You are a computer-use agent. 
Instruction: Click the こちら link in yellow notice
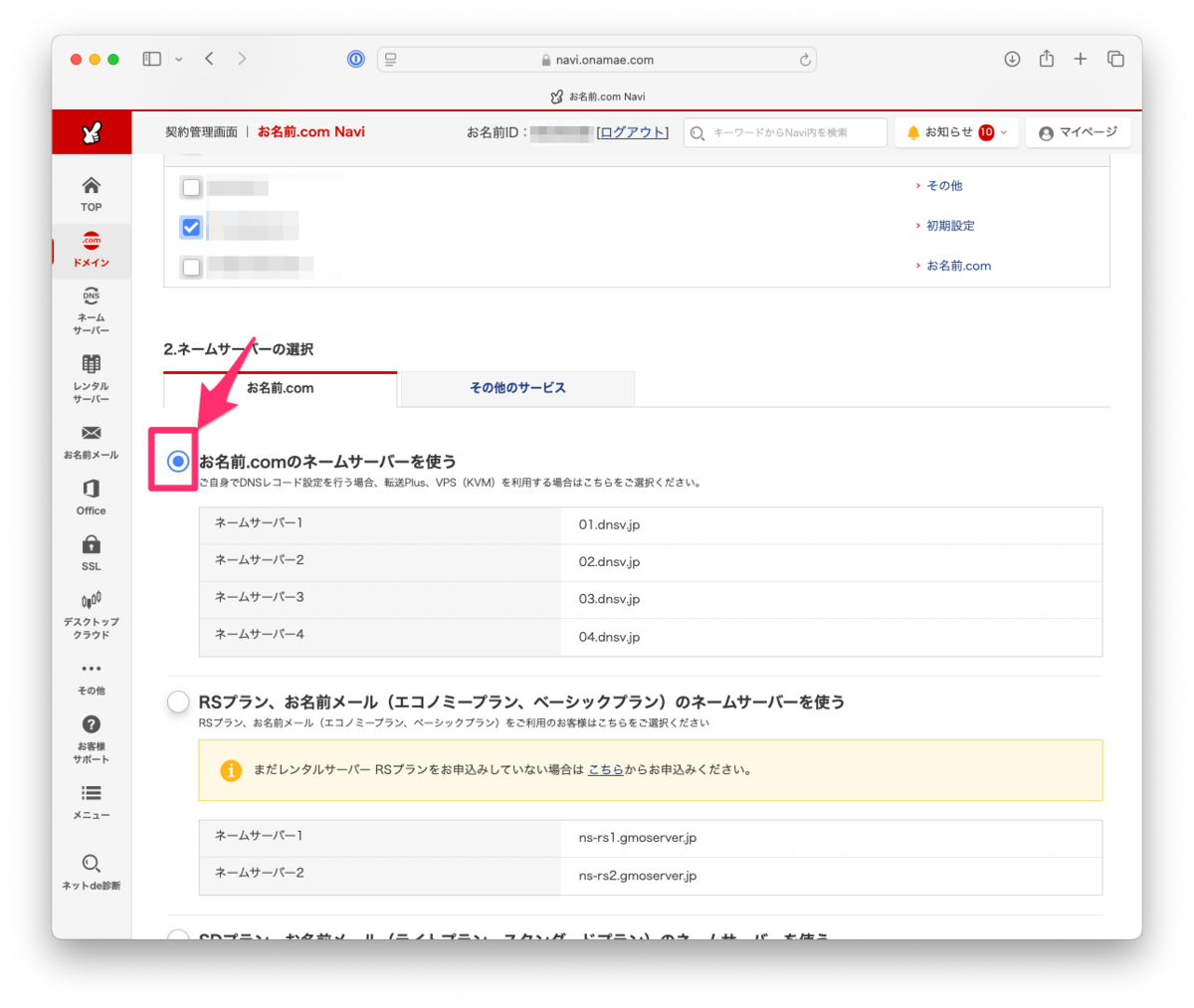(x=606, y=769)
